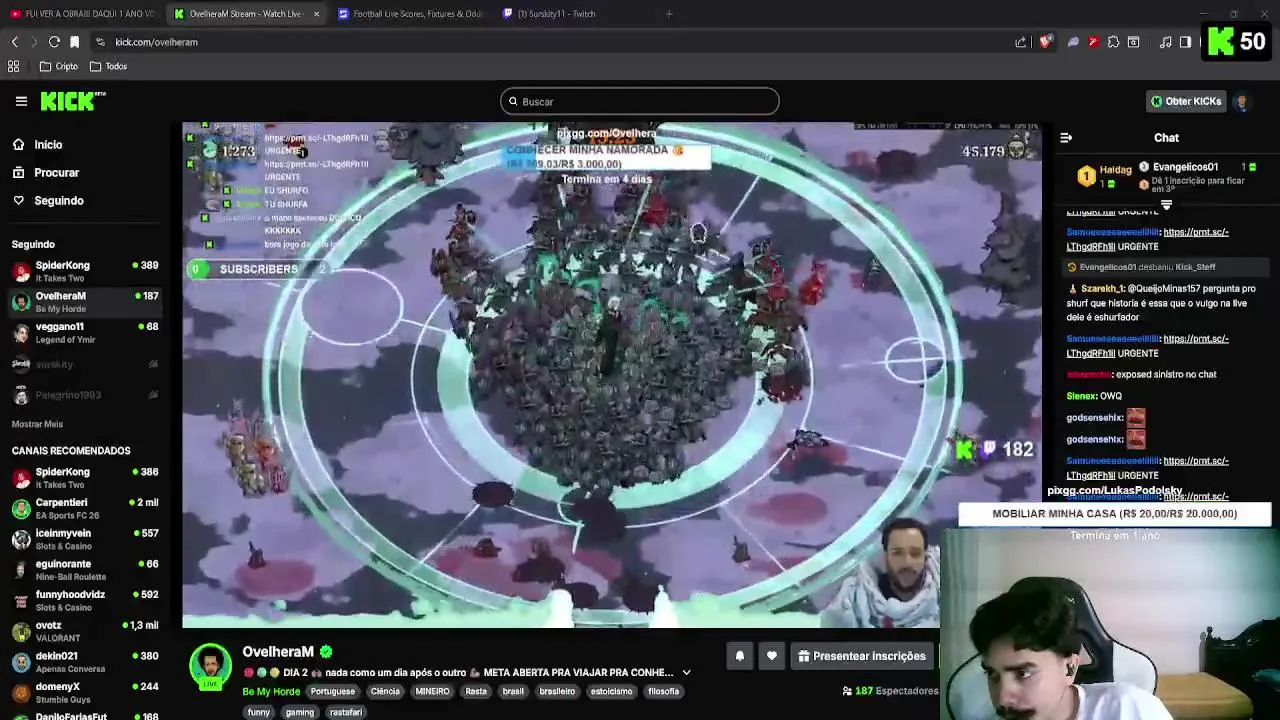Select offline channel Pelegrino1993
This screenshot has height=720, width=1280.
point(85,395)
